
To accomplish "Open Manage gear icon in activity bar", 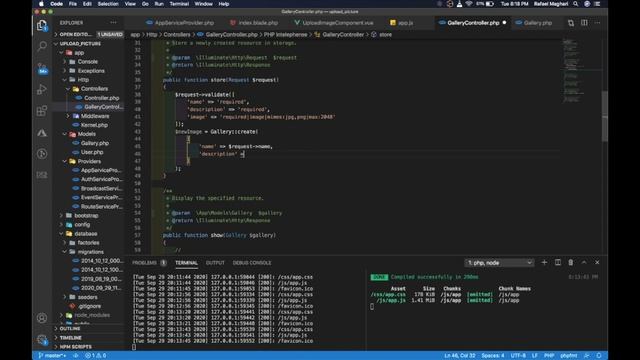I will tap(42, 339).
